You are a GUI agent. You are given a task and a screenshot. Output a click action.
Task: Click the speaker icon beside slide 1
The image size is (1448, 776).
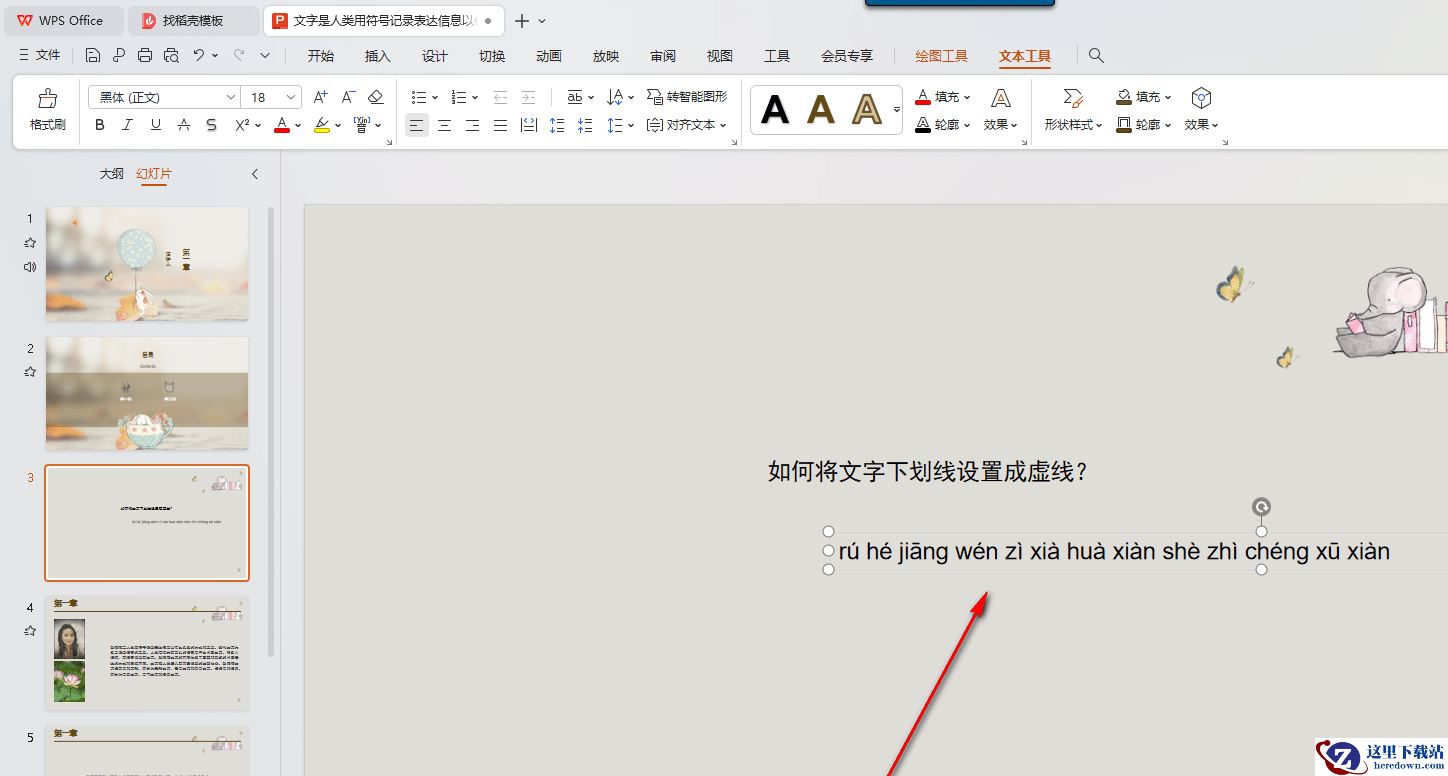(x=30, y=267)
